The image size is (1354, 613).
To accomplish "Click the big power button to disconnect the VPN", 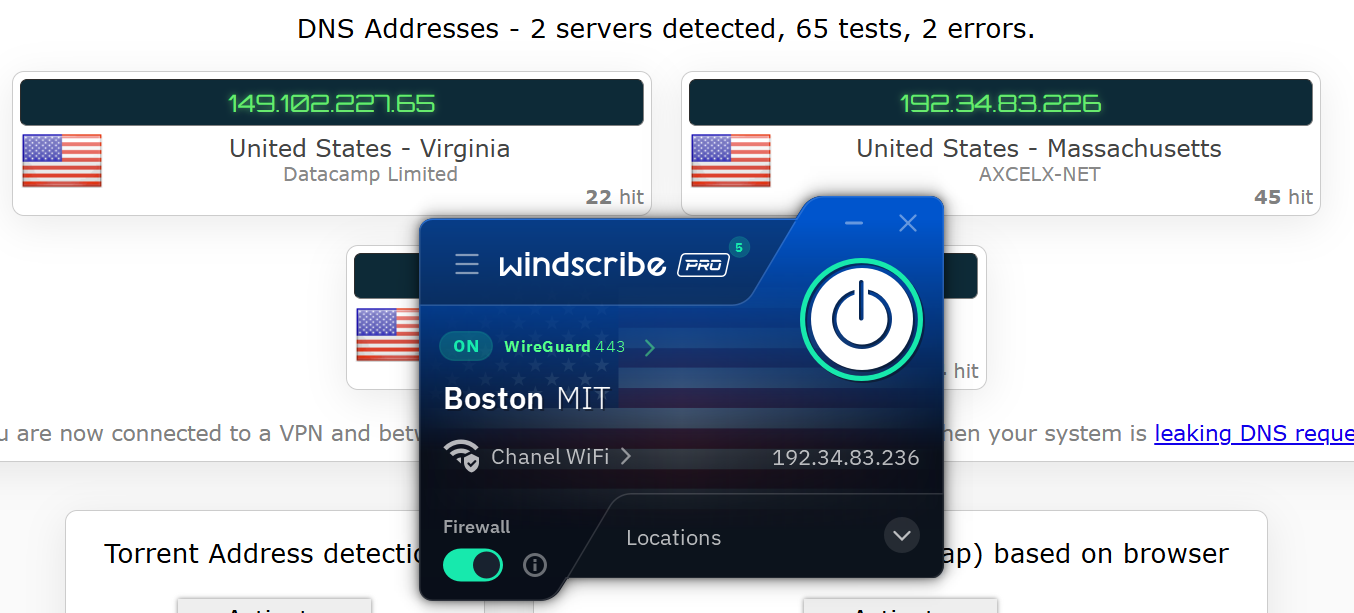I will 861,319.
